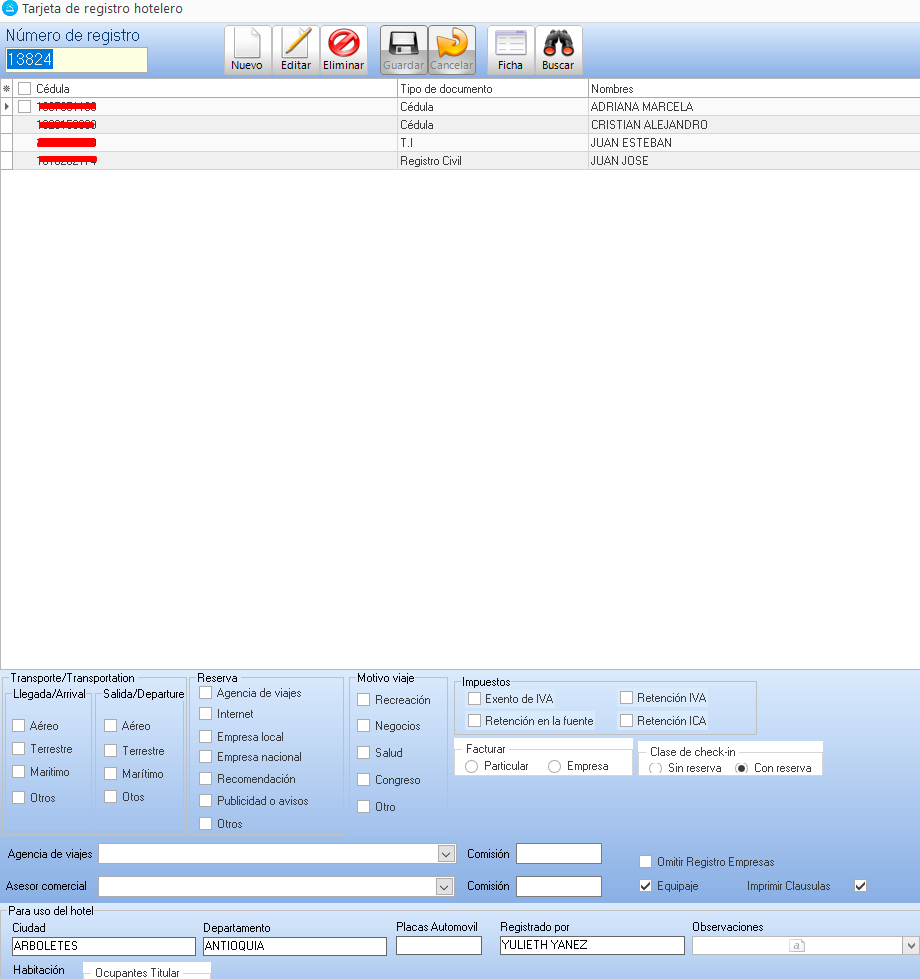Open the Asesor comercial dropdown
The image size is (920, 979).
(x=446, y=886)
